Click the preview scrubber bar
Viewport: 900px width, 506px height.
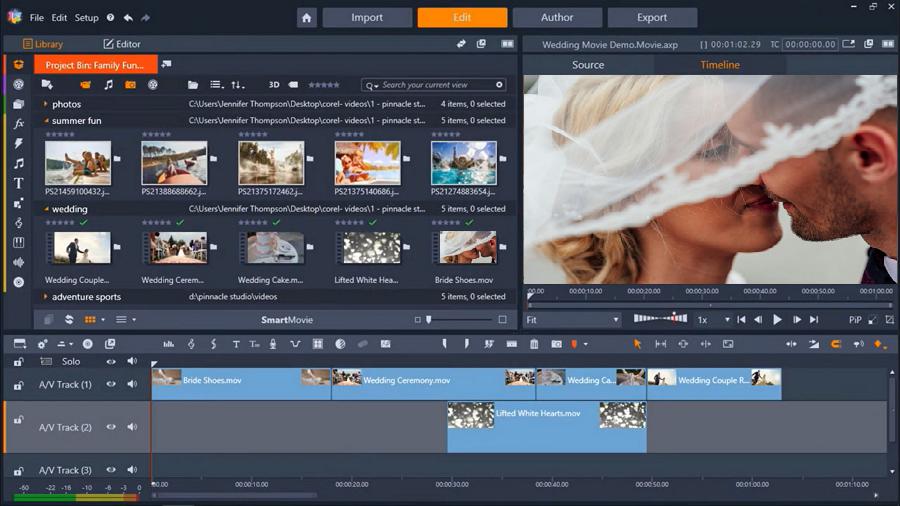[x=710, y=305]
